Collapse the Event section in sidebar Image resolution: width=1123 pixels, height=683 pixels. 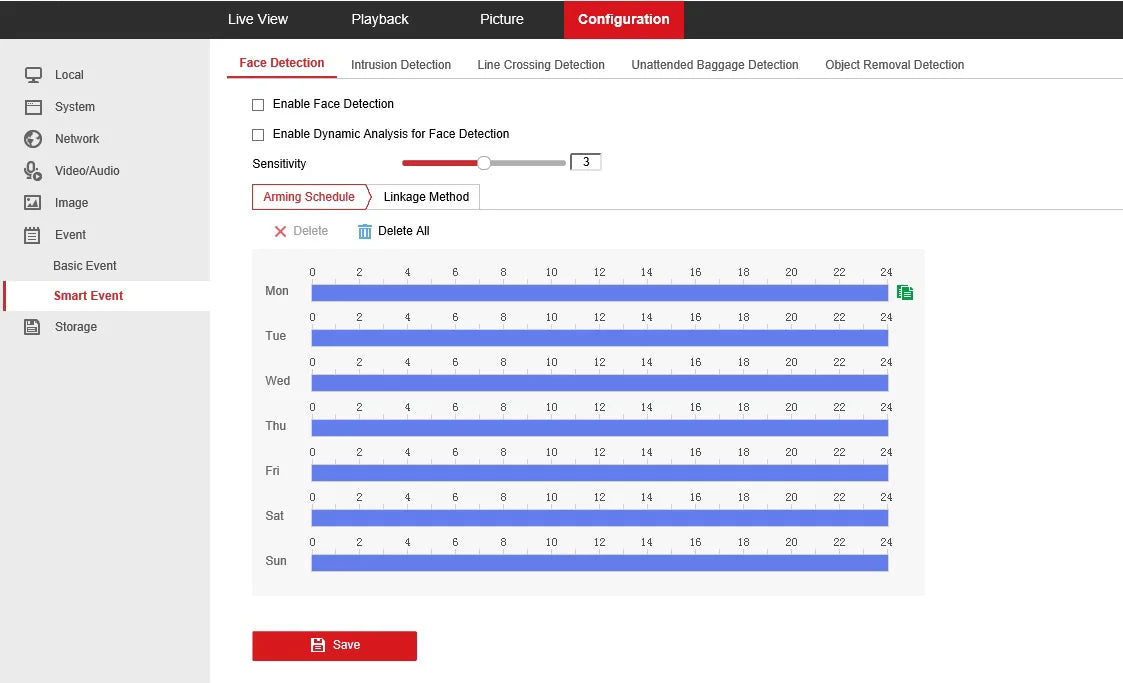[x=70, y=235]
